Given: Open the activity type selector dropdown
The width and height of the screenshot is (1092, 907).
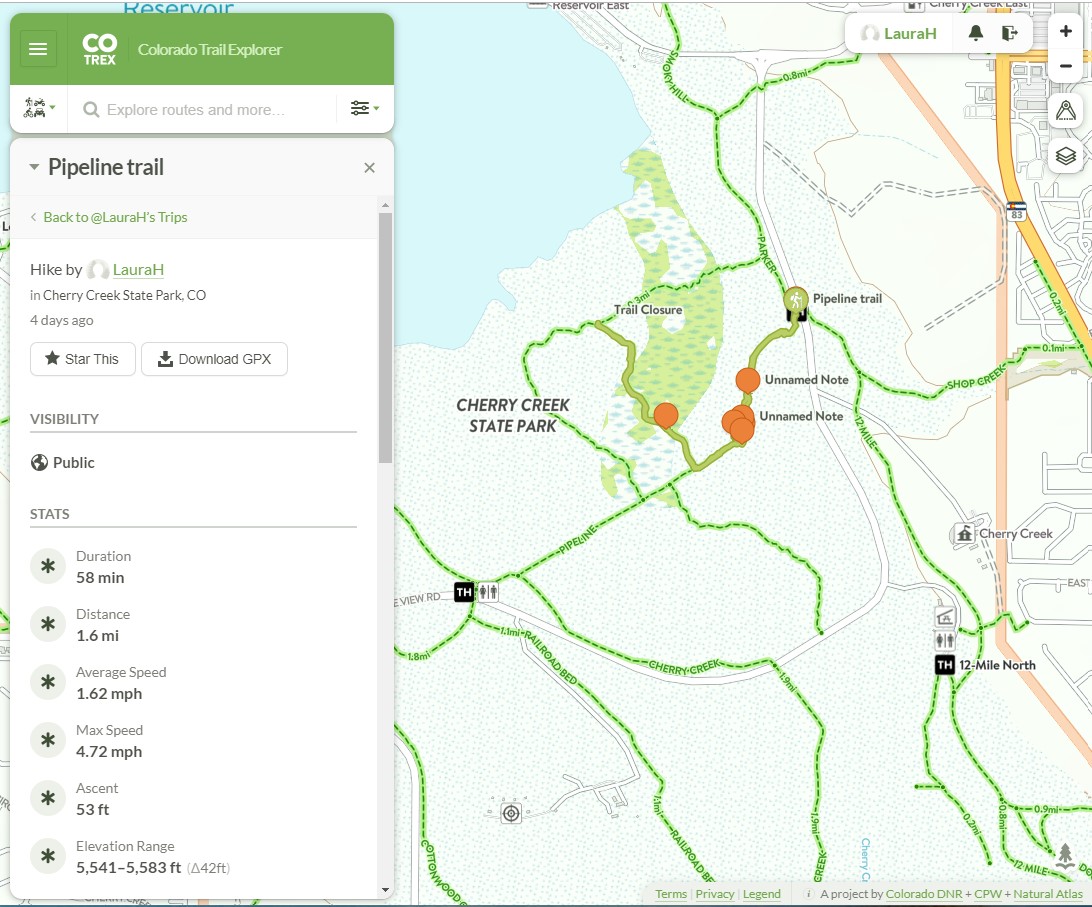Looking at the screenshot, I should tap(39, 109).
